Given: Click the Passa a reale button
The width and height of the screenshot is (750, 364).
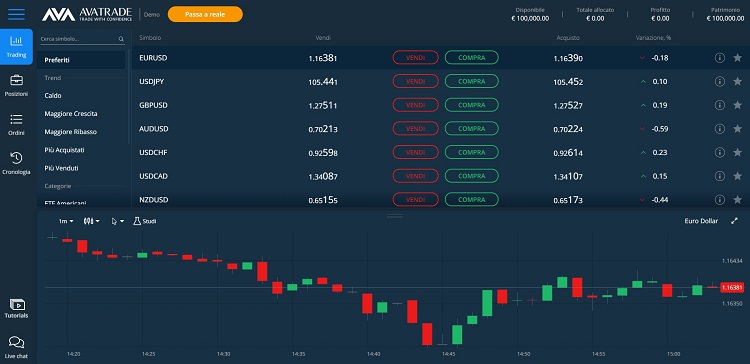Looking at the screenshot, I should pos(205,14).
